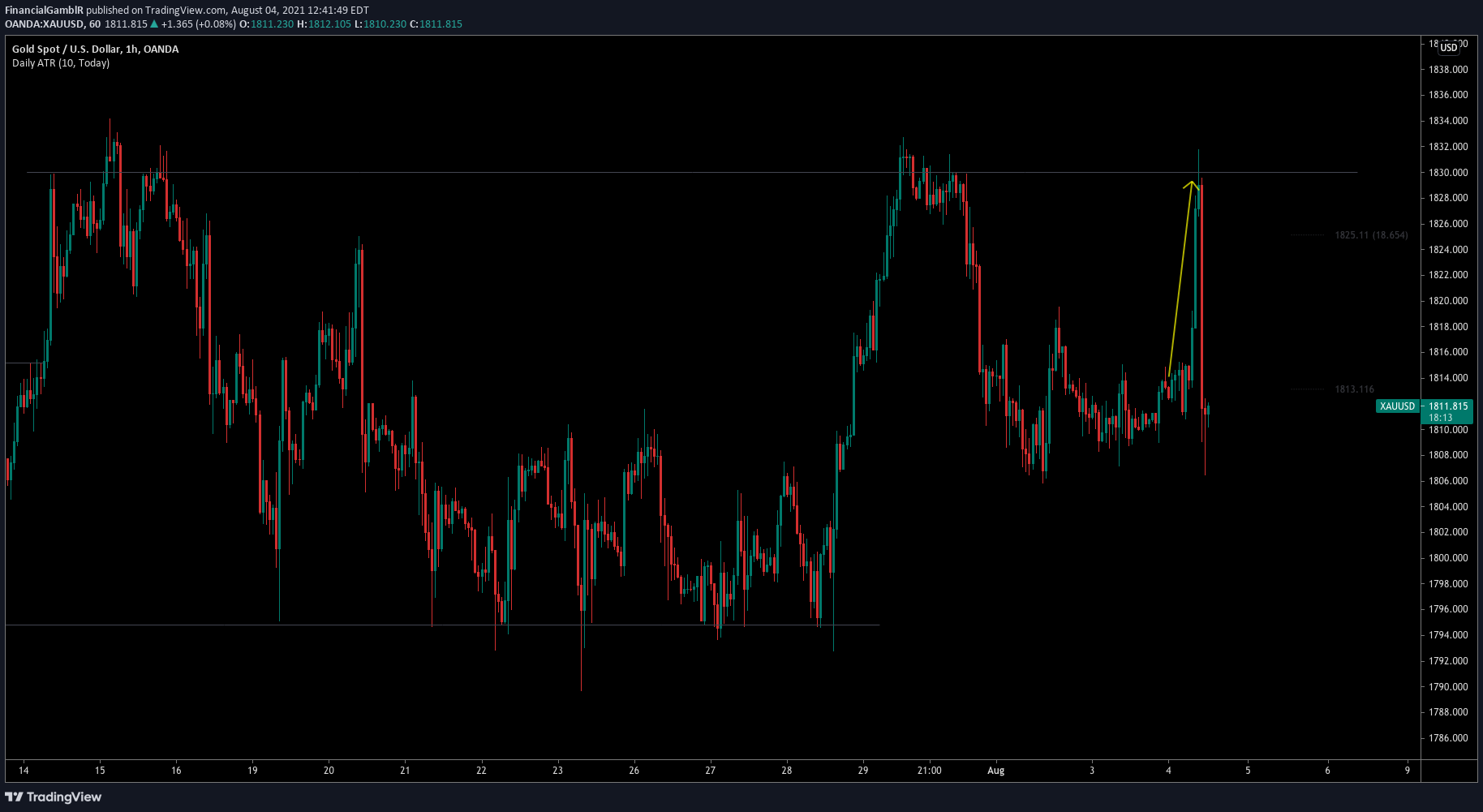Click date 29 on the time axis
This screenshot has height=812, width=1483.
point(862,771)
